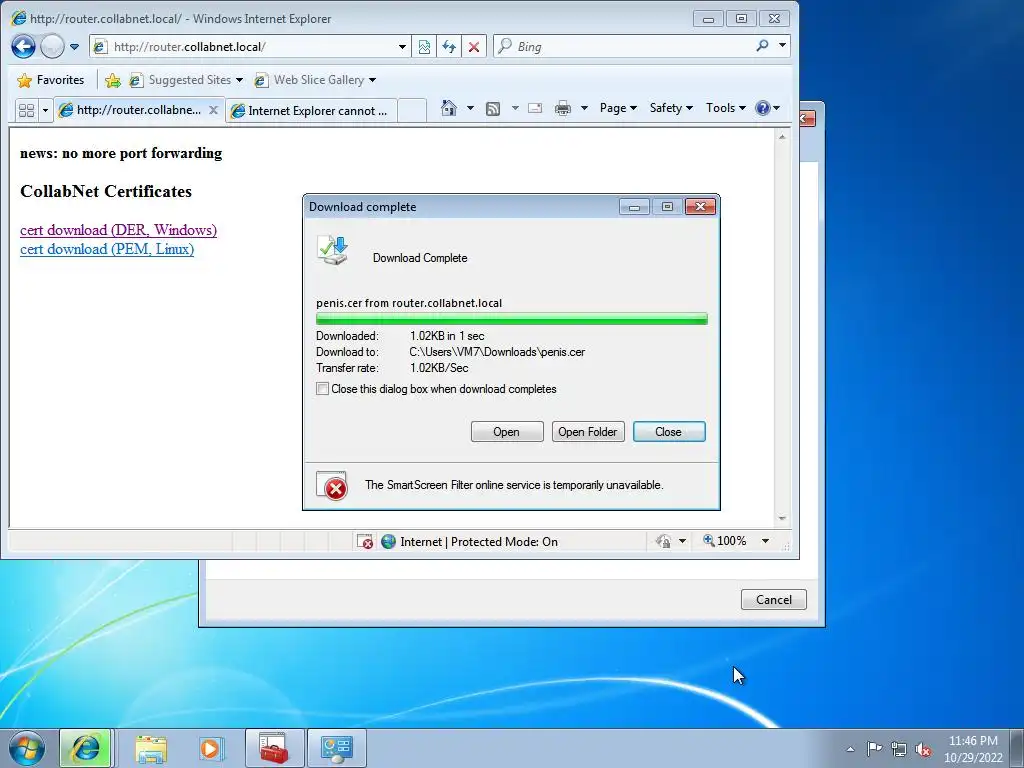Image resolution: width=1024 pixels, height=768 pixels.
Task: Click the Print icon
Action: (562, 108)
